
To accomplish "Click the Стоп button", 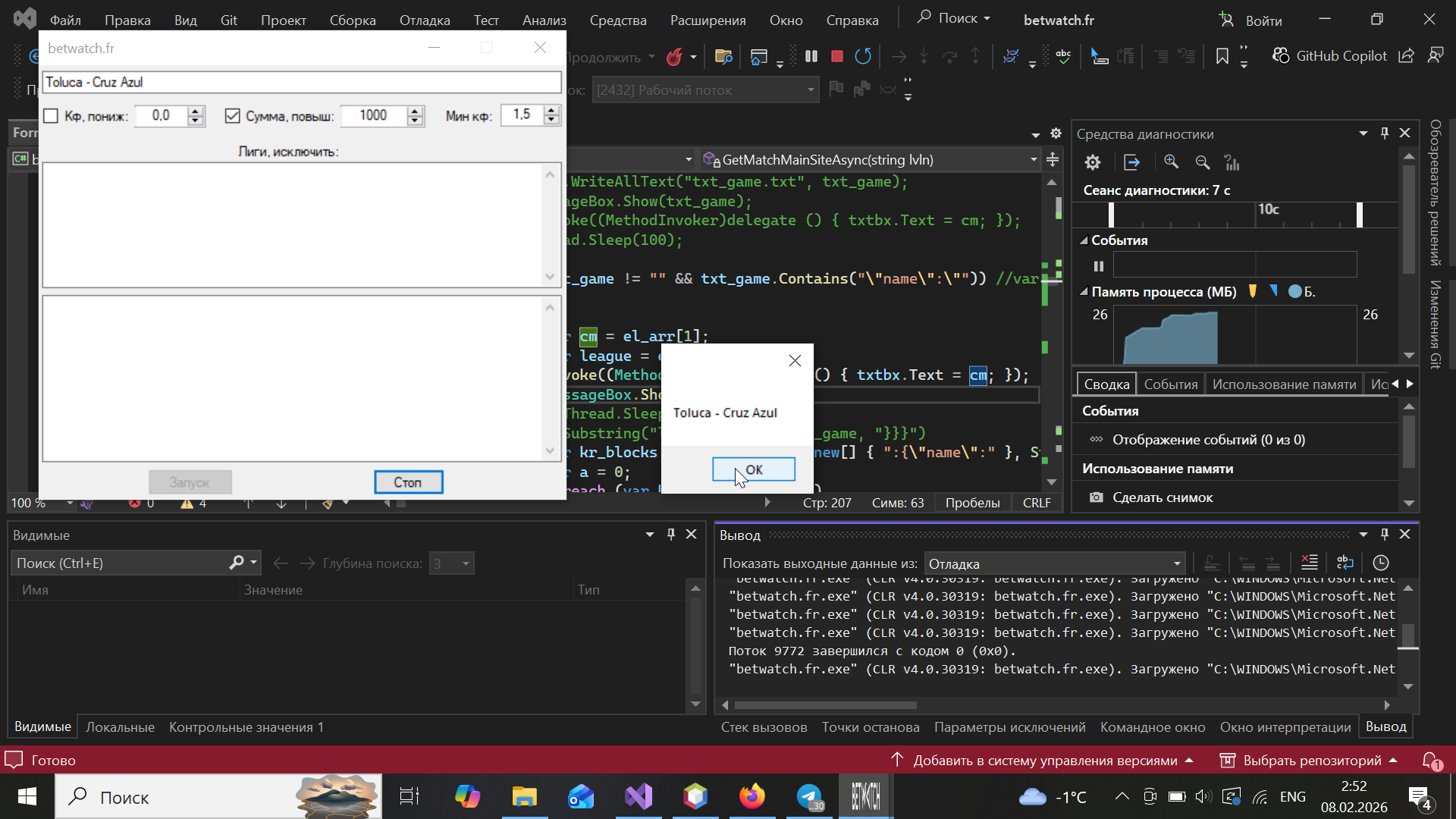I will click(x=408, y=482).
